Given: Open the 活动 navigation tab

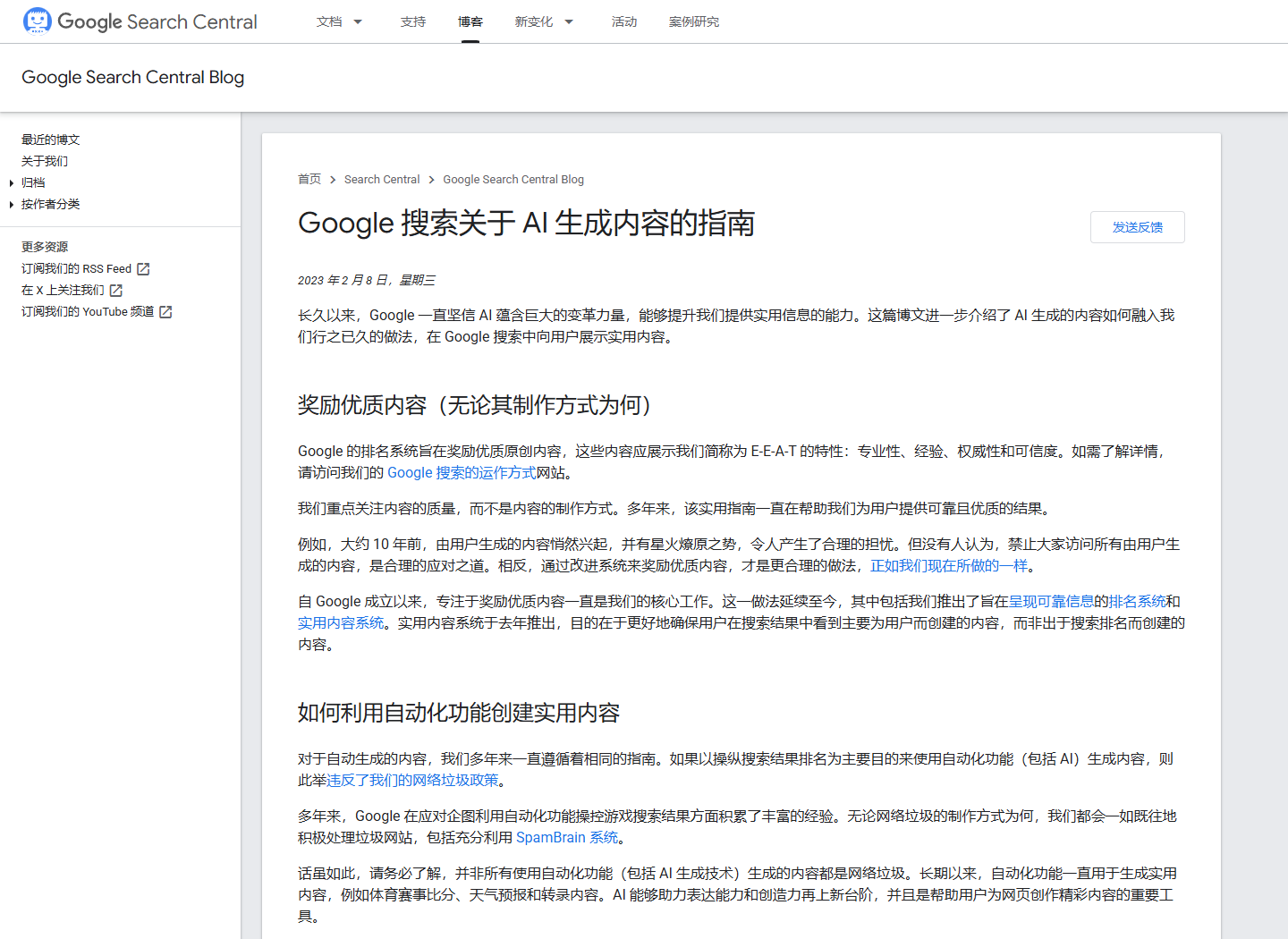Looking at the screenshot, I should click(624, 21).
